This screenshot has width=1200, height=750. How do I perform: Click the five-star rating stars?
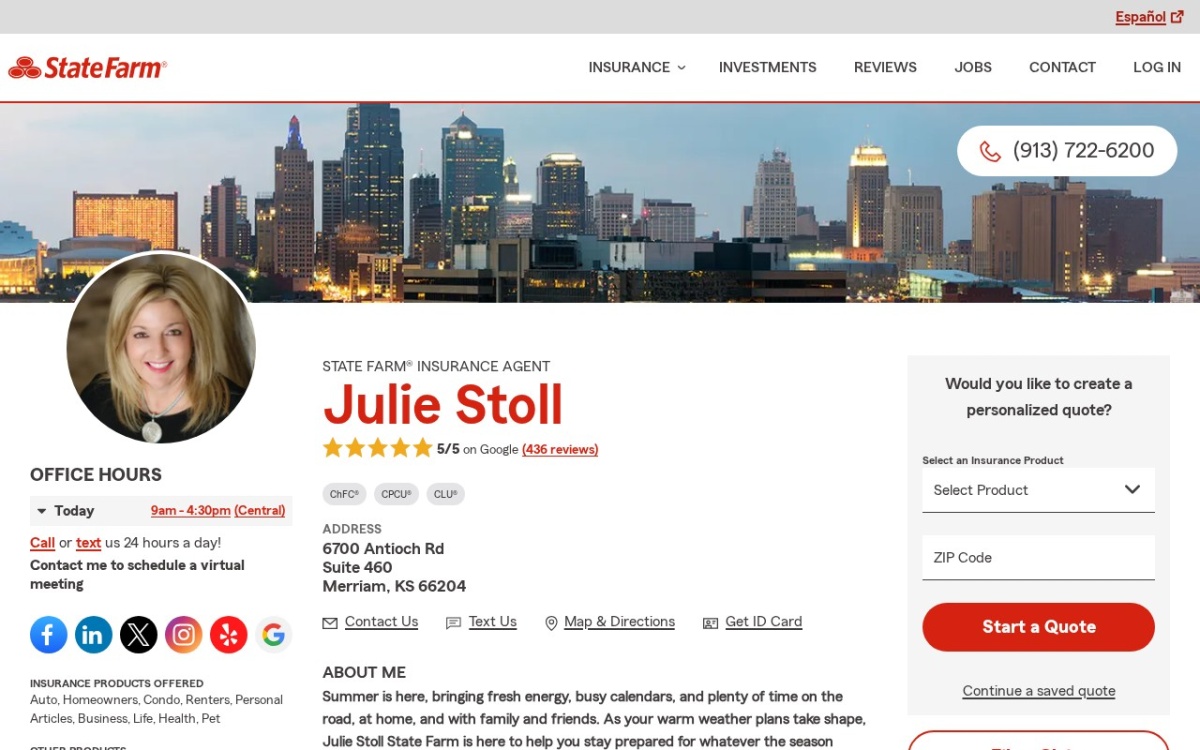pyautogui.click(x=378, y=448)
